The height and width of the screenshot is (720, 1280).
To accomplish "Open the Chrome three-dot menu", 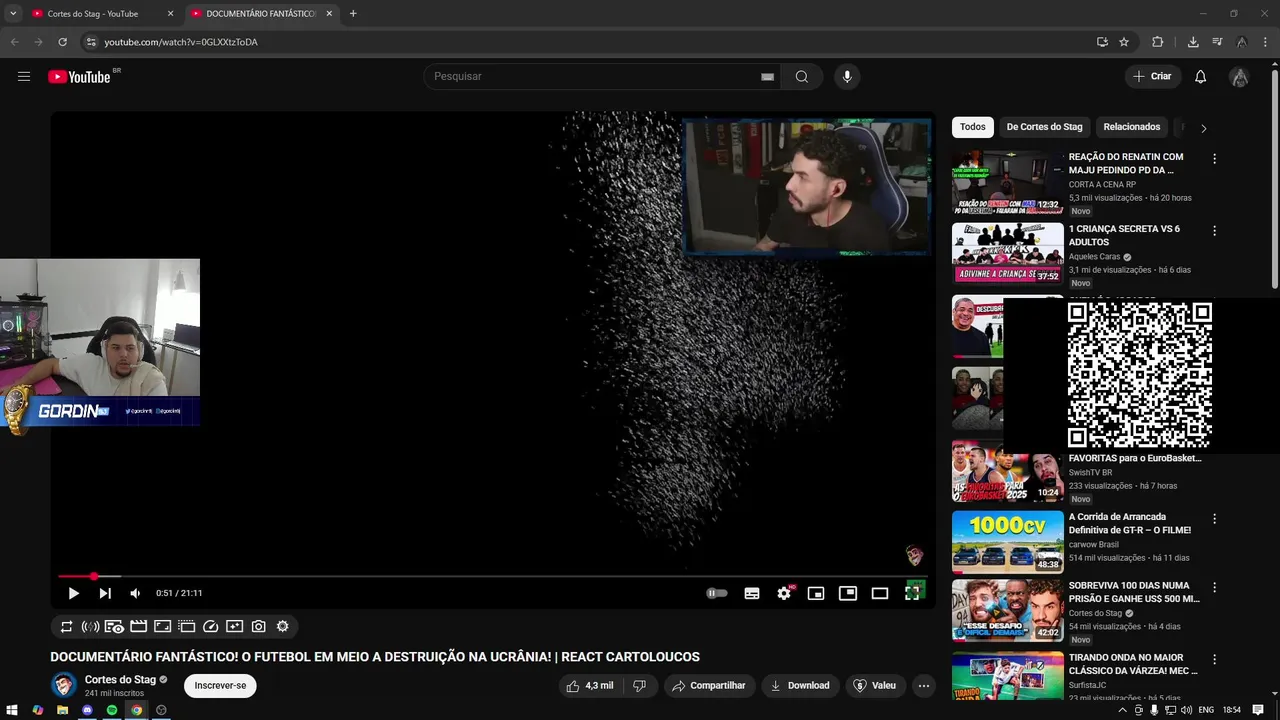I will click(1266, 42).
